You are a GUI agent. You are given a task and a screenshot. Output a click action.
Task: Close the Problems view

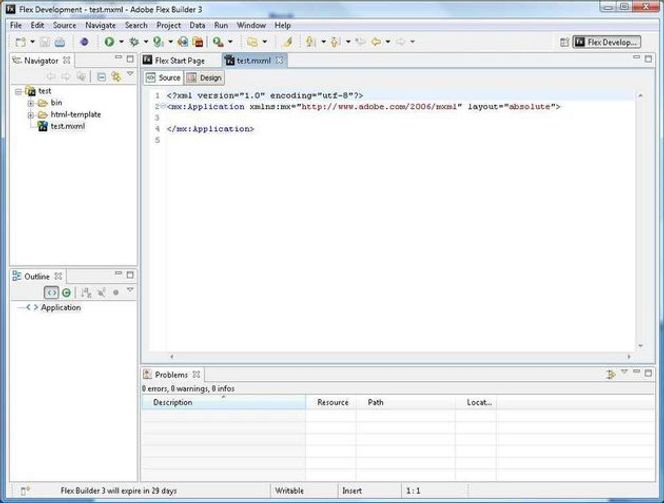pyautogui.click(x=196, y=375)
